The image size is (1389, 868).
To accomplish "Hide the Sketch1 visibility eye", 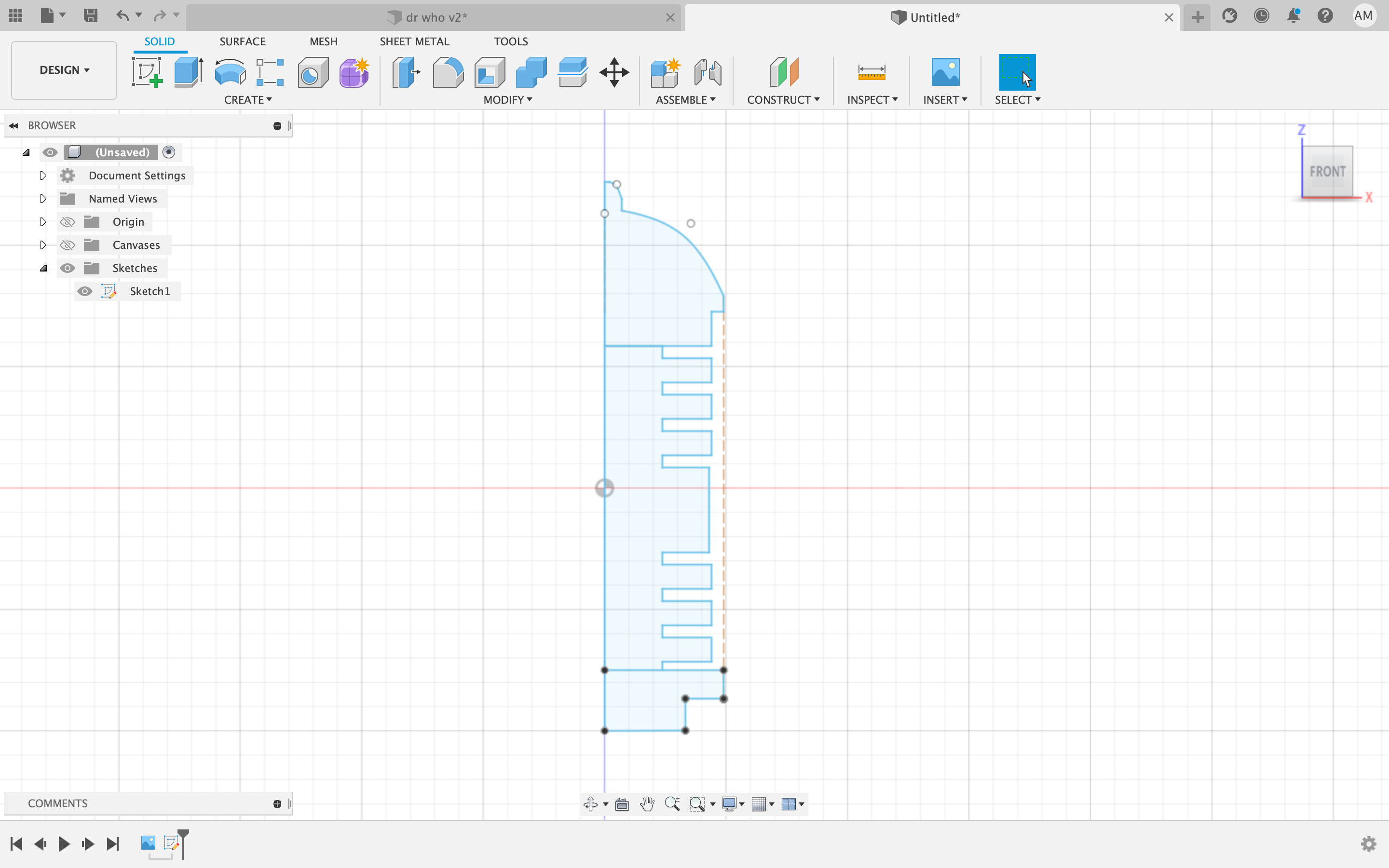I will point(85,291).
